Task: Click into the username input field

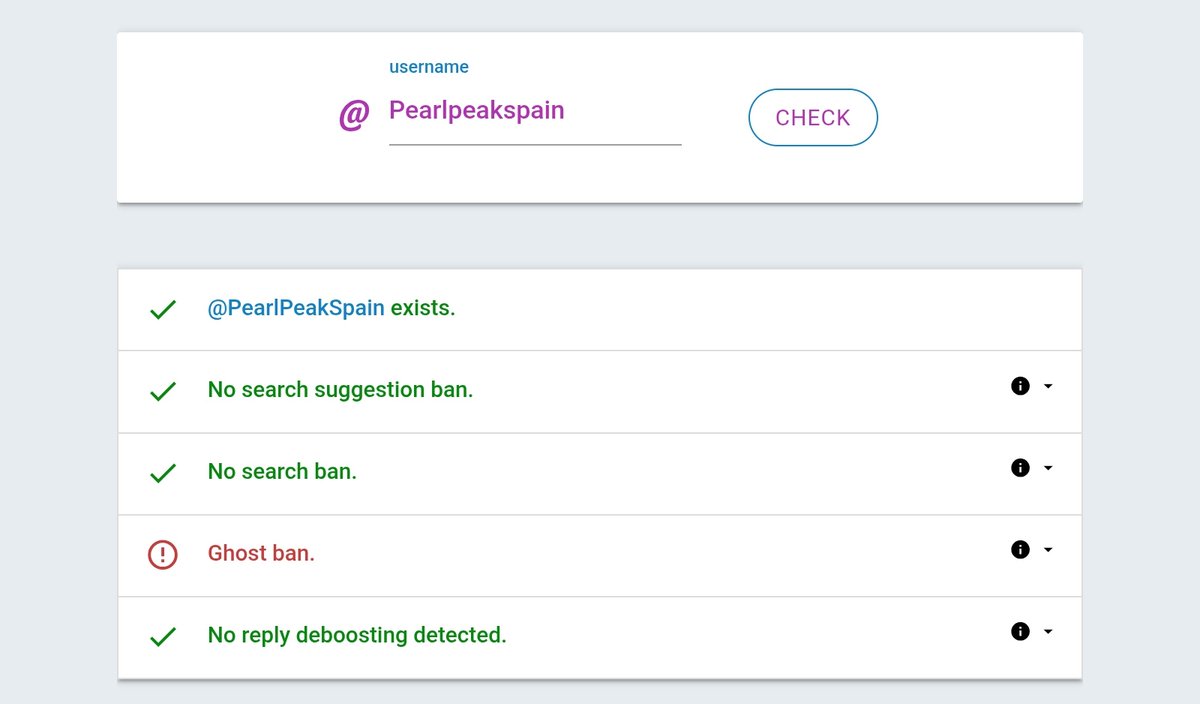Action: (535, 111)
